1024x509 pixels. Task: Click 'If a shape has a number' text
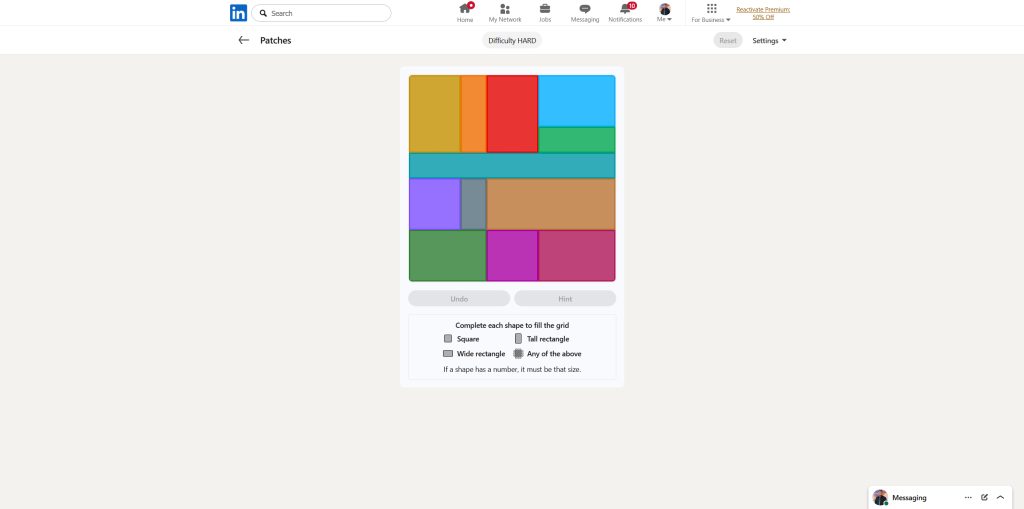tap(512, 369)
